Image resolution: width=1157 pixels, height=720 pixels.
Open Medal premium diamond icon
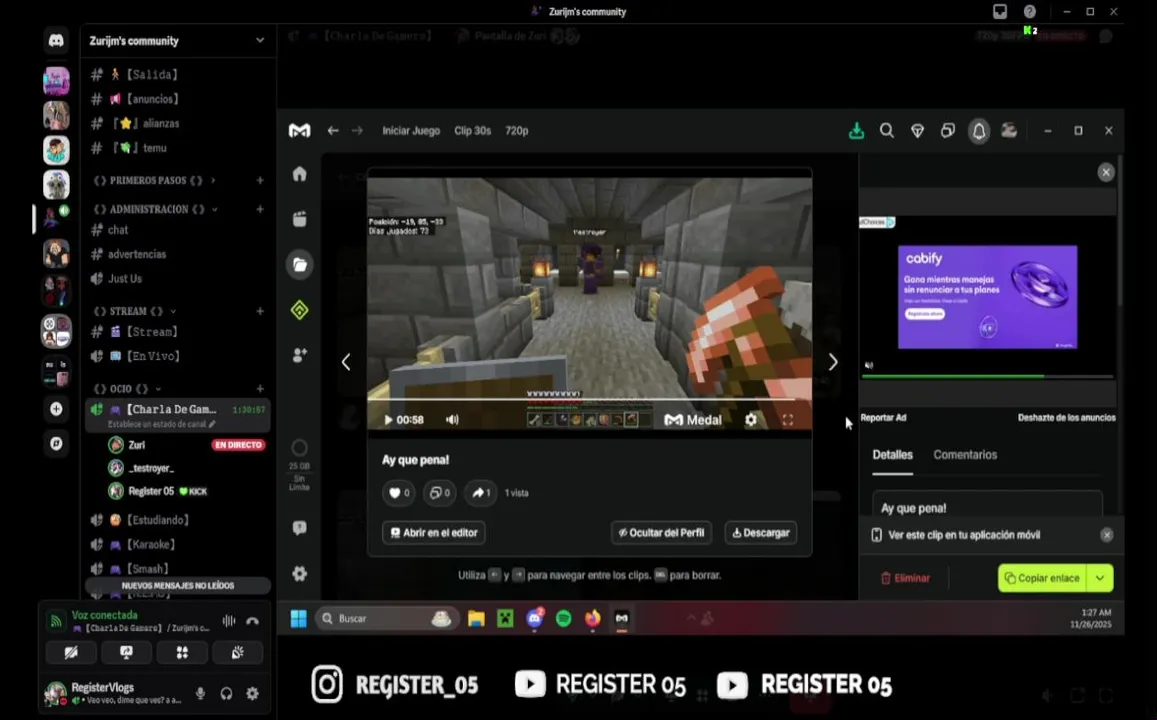[917, 131]
